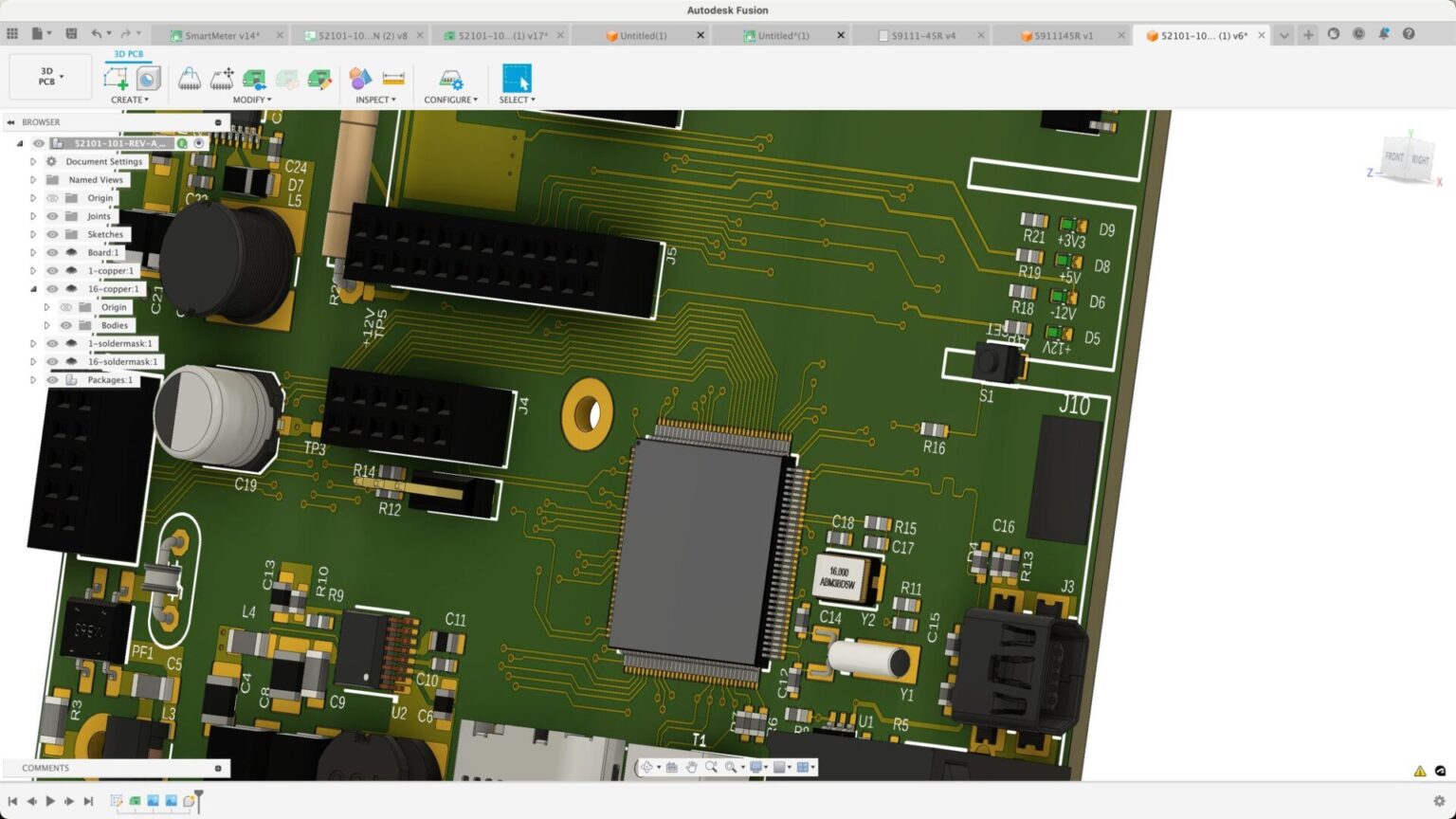Hide the 16-copper:1 component
Screen dimensions: 1456x819
53,288
